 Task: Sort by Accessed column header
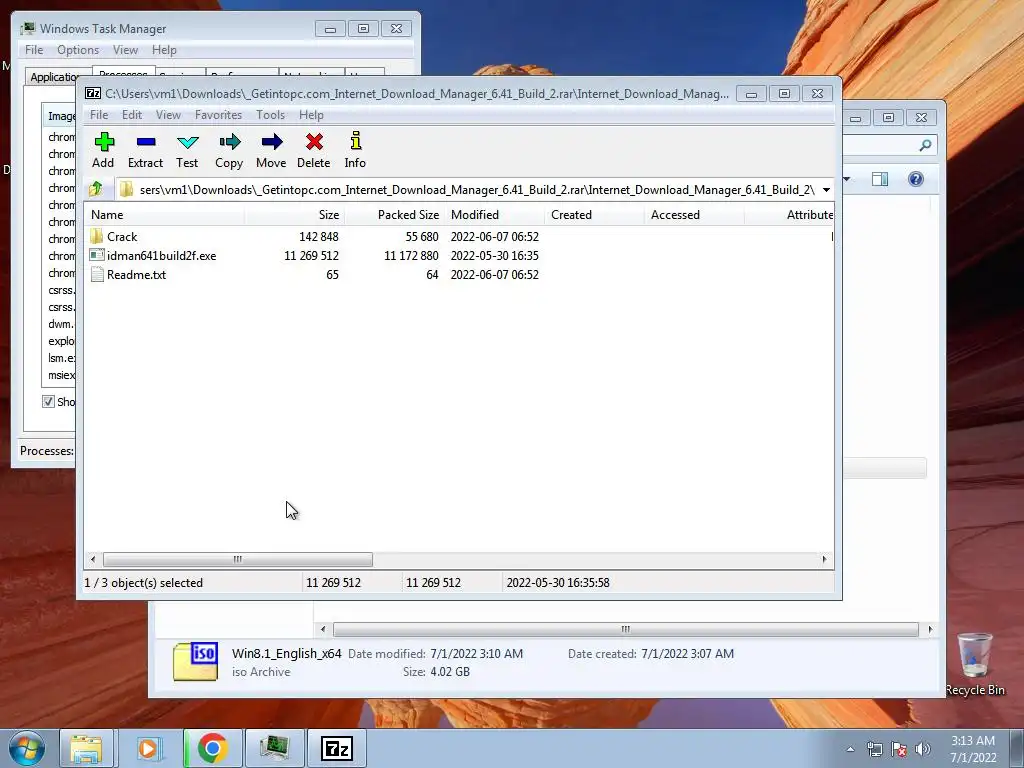click(x=694, y=214)
